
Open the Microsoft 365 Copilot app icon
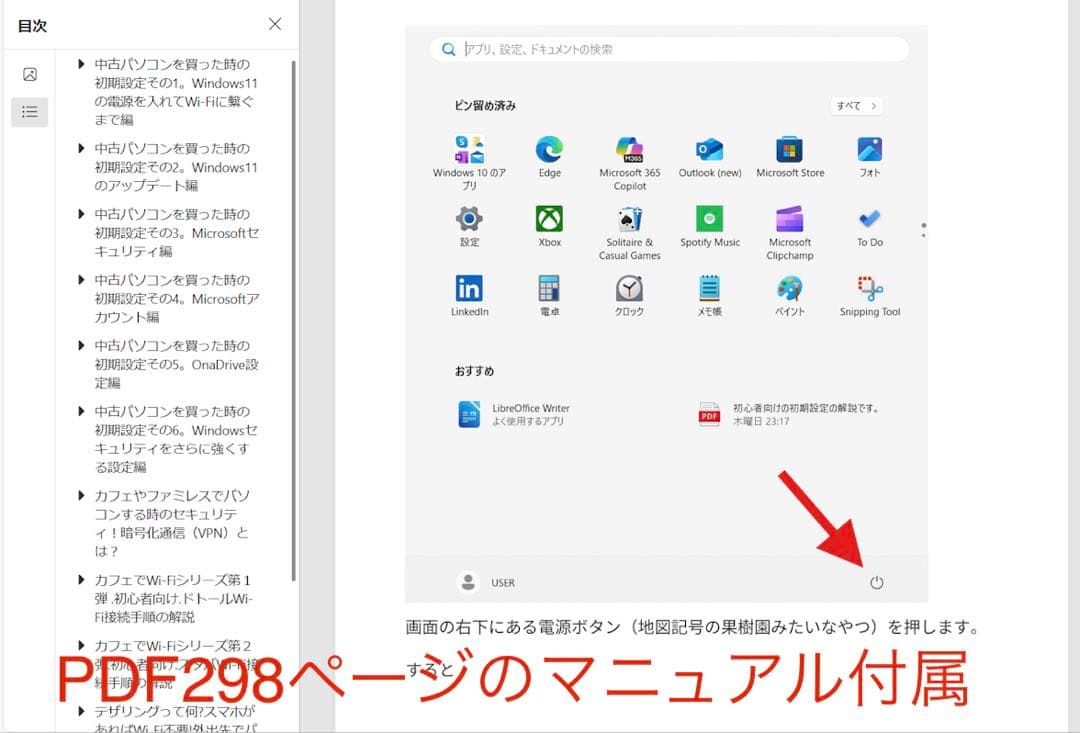628,150
